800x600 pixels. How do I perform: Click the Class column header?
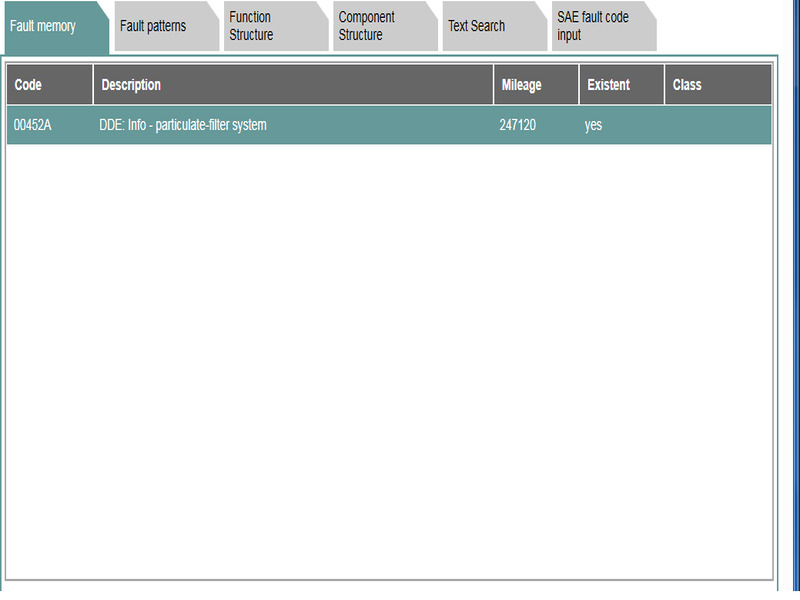pos(717,85)
